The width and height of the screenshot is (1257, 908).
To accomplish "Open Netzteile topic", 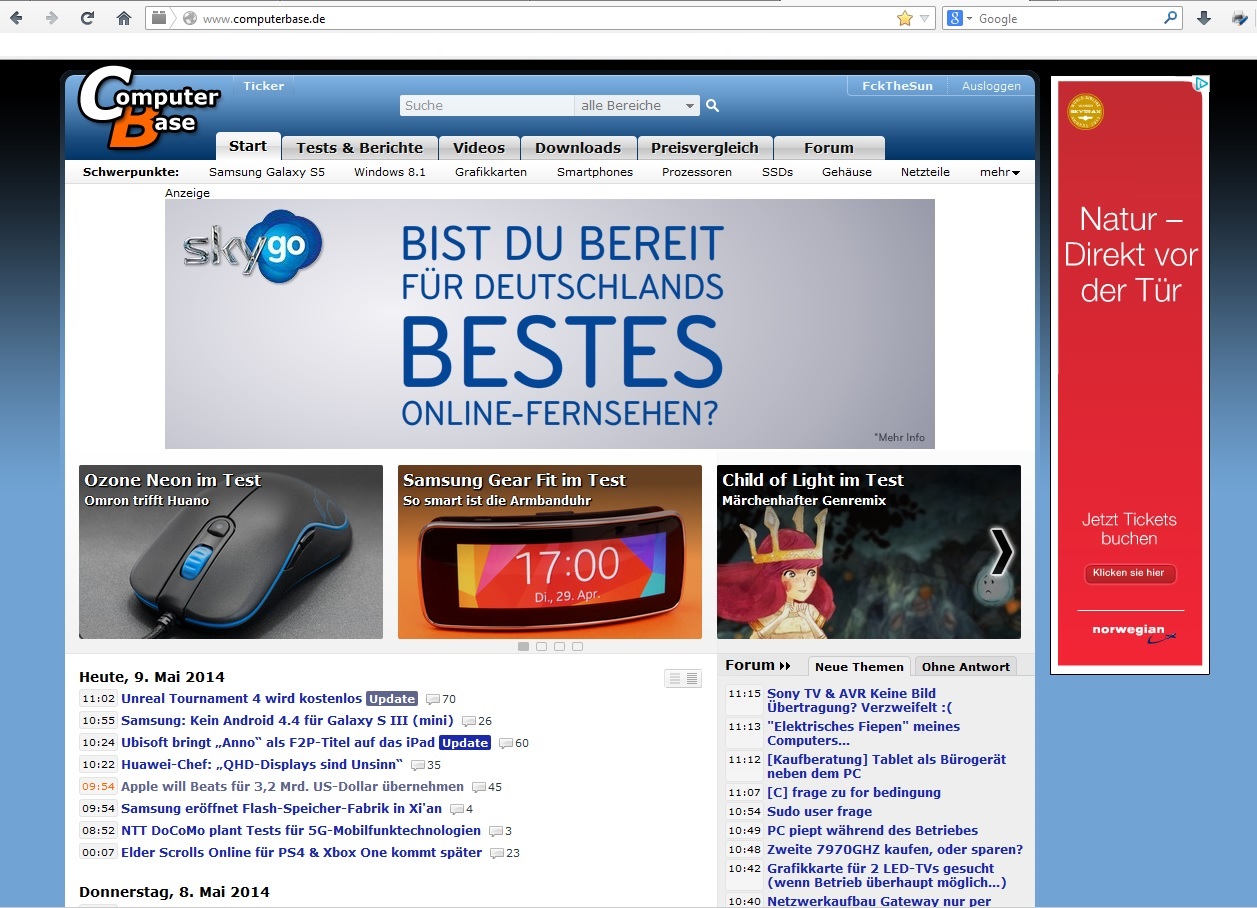I will click(925, 172).
